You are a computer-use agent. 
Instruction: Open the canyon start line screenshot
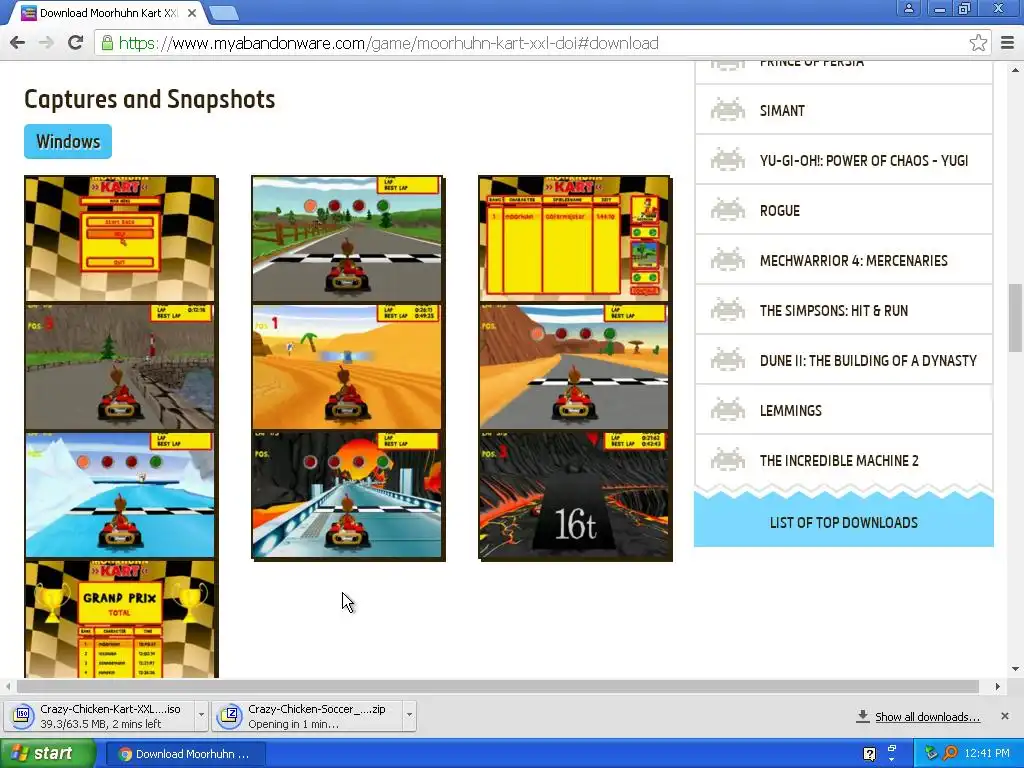pyautogui.click(x=574, y=366)
